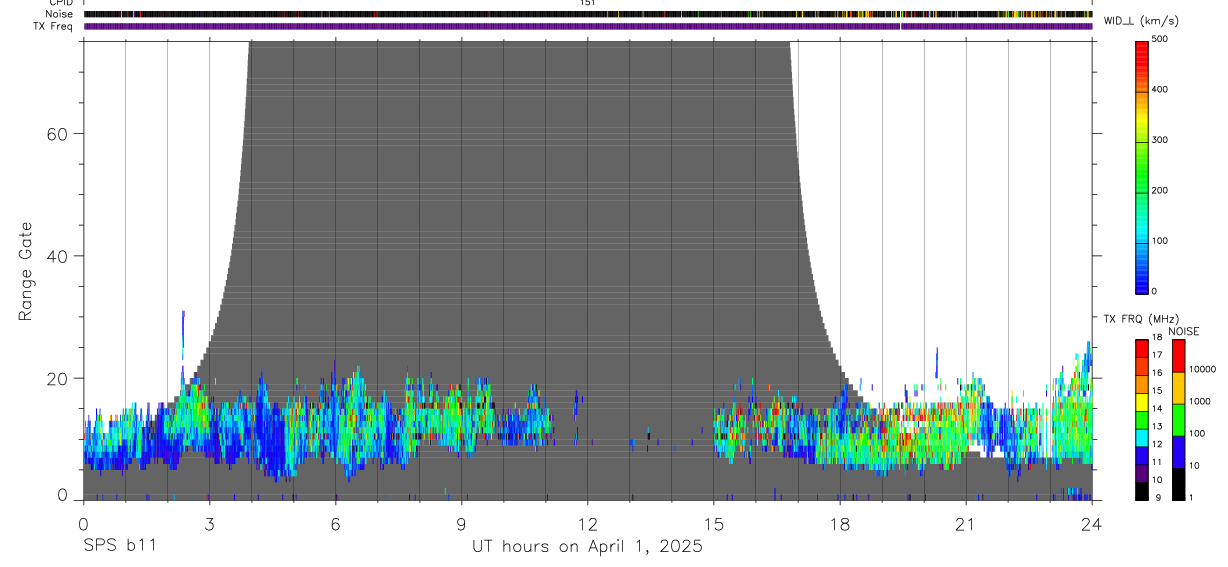Click the cyan segment of the TX FRQ color bar
The width and height of the screenshot is (1228, 567).
point(1141,438)
